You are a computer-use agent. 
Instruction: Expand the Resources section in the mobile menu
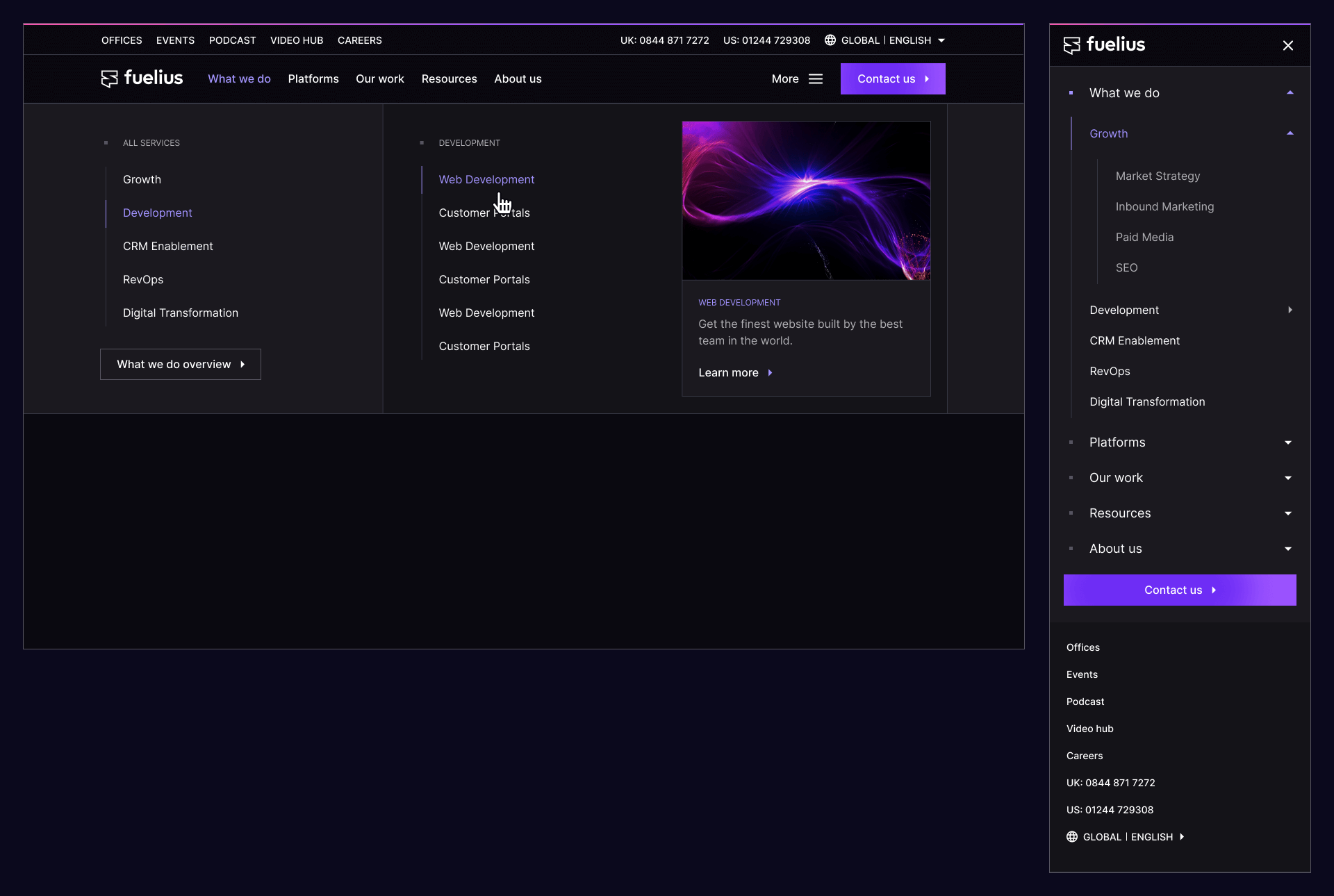(1287, 513)
